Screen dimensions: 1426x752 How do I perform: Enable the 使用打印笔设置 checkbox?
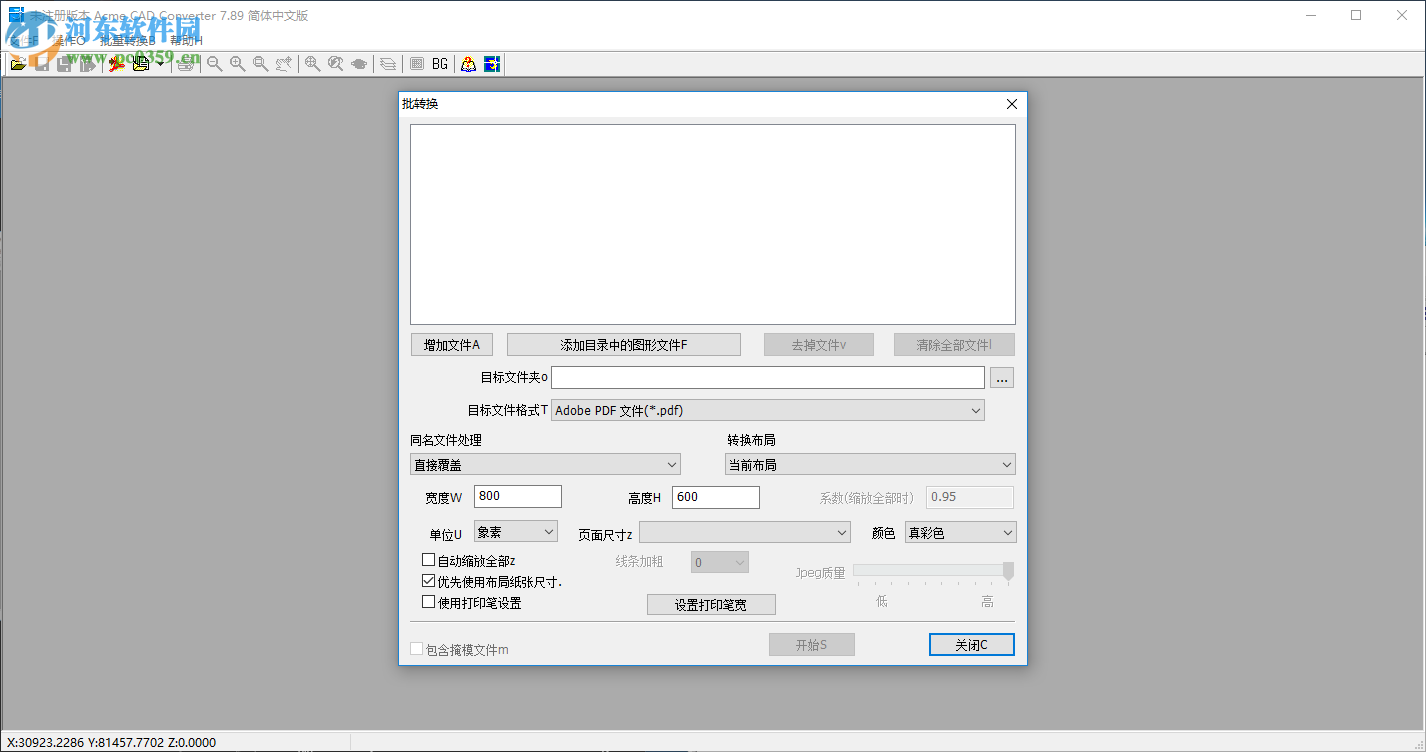[x=428, y=602]
